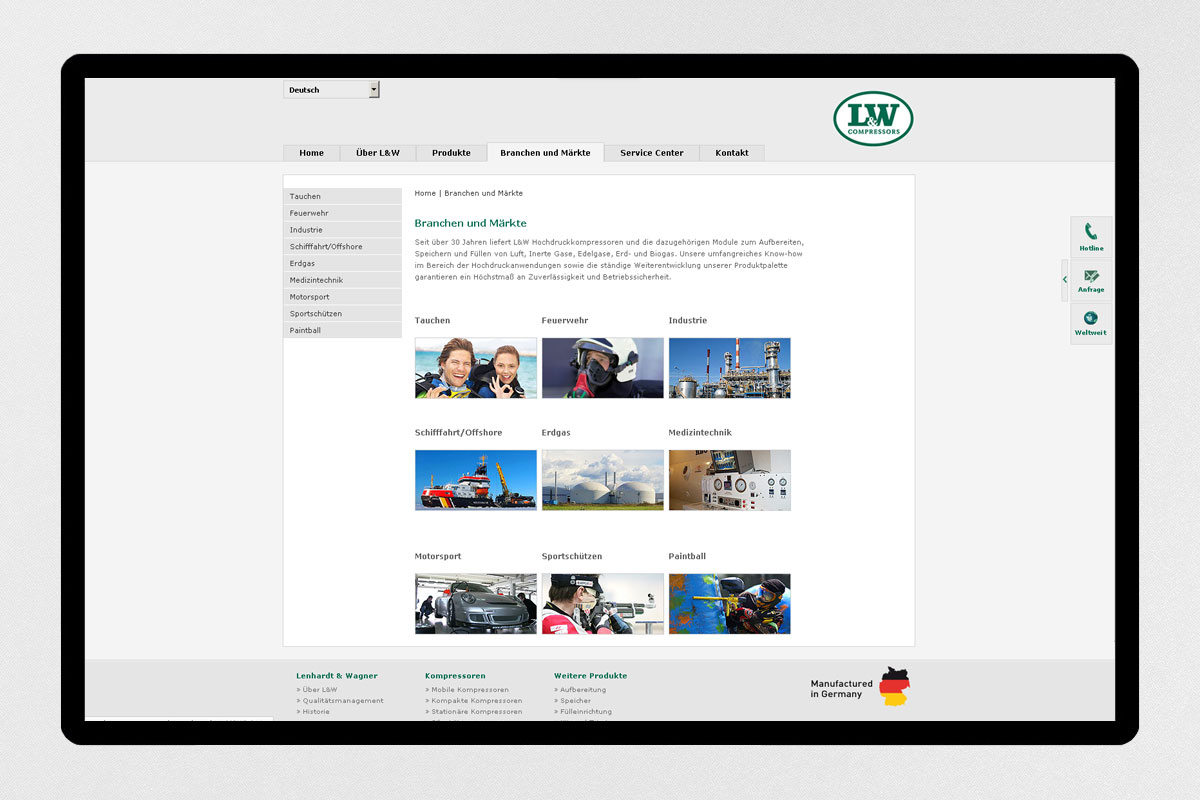
Task: Select the Motorsport car thumbnail
Action: click(x=475, y=603)
